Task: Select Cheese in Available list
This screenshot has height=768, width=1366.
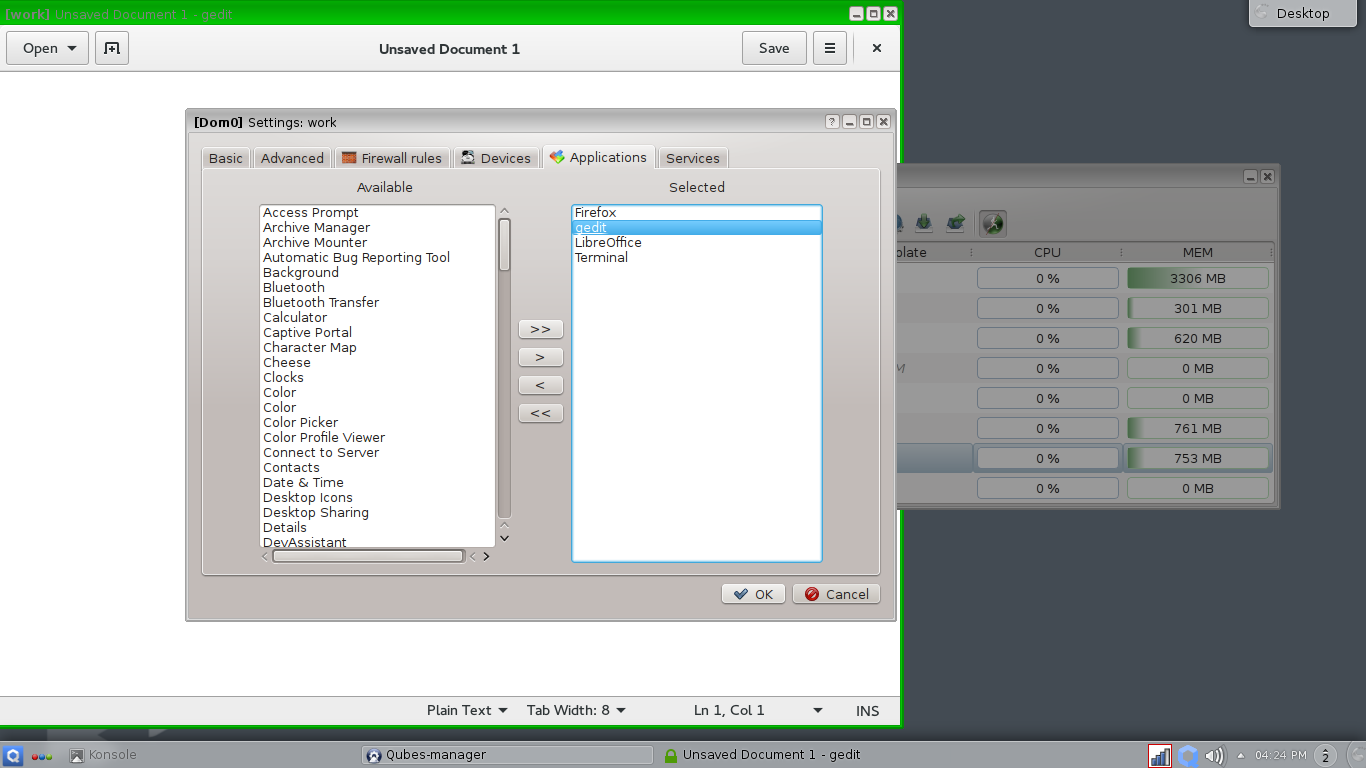Action: click(287, 362)
